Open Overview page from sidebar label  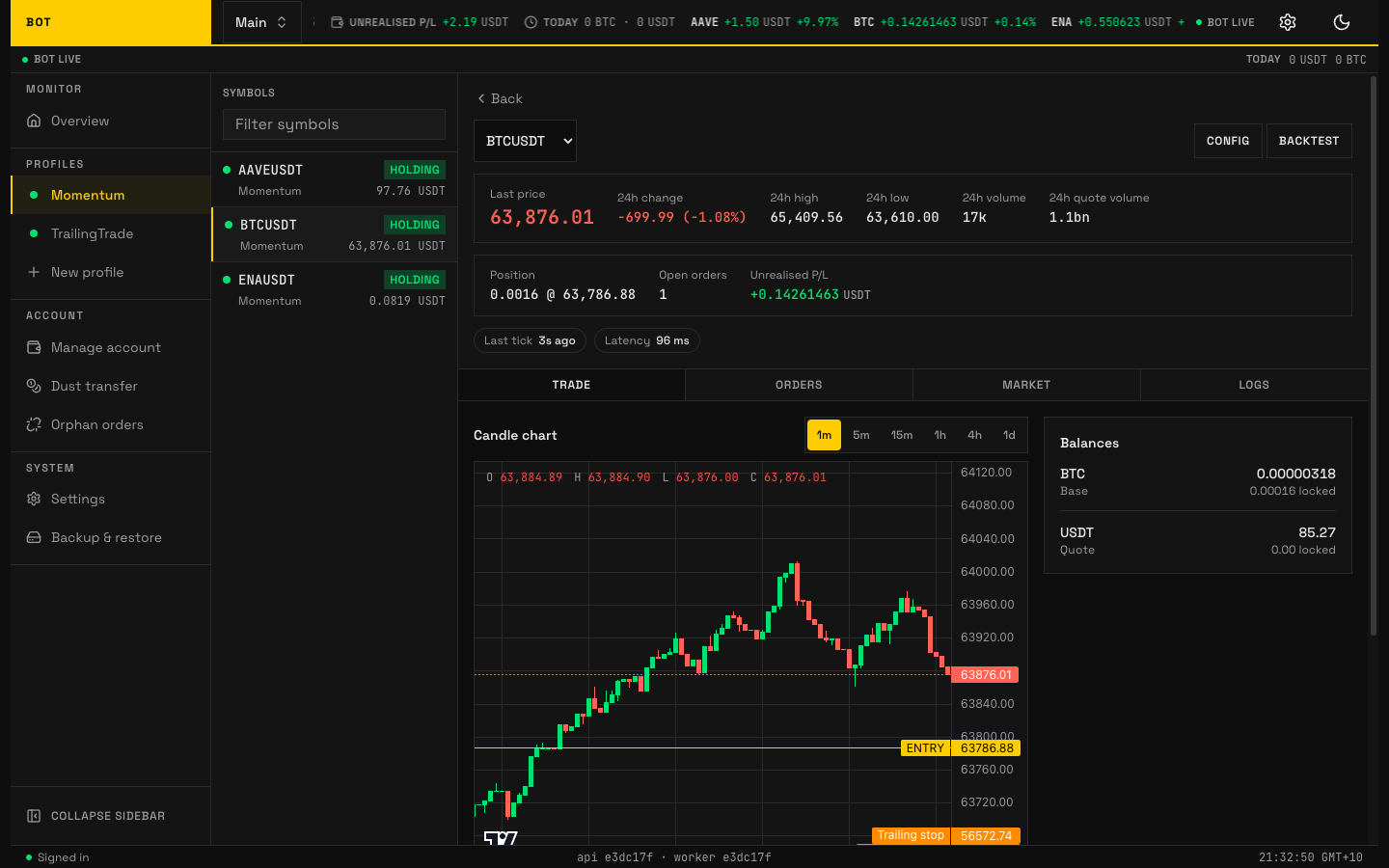(x=80, y=121)
